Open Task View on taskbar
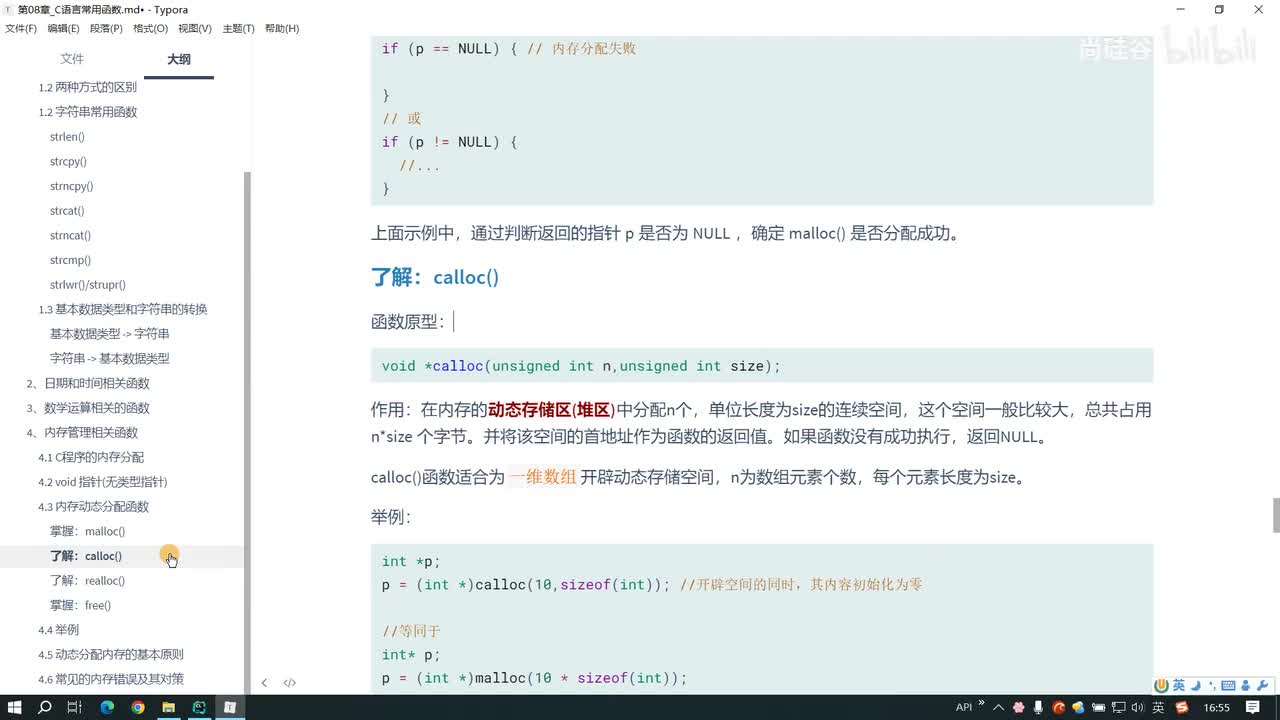This screenshot has width=1280, height=720. [x=75, y=707]
